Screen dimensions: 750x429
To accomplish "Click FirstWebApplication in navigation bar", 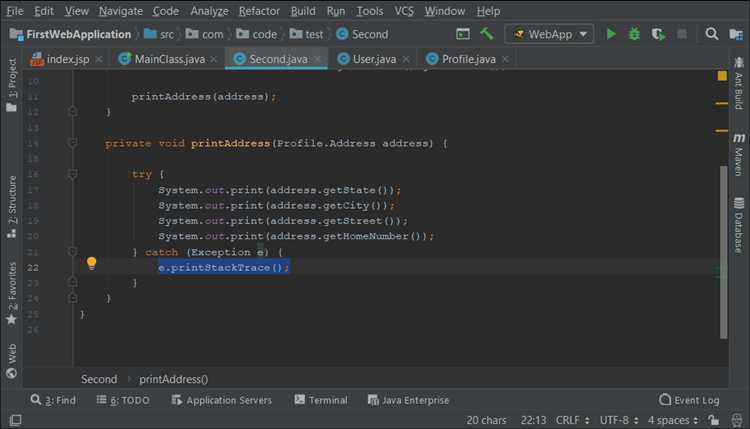I will [70, 34].
